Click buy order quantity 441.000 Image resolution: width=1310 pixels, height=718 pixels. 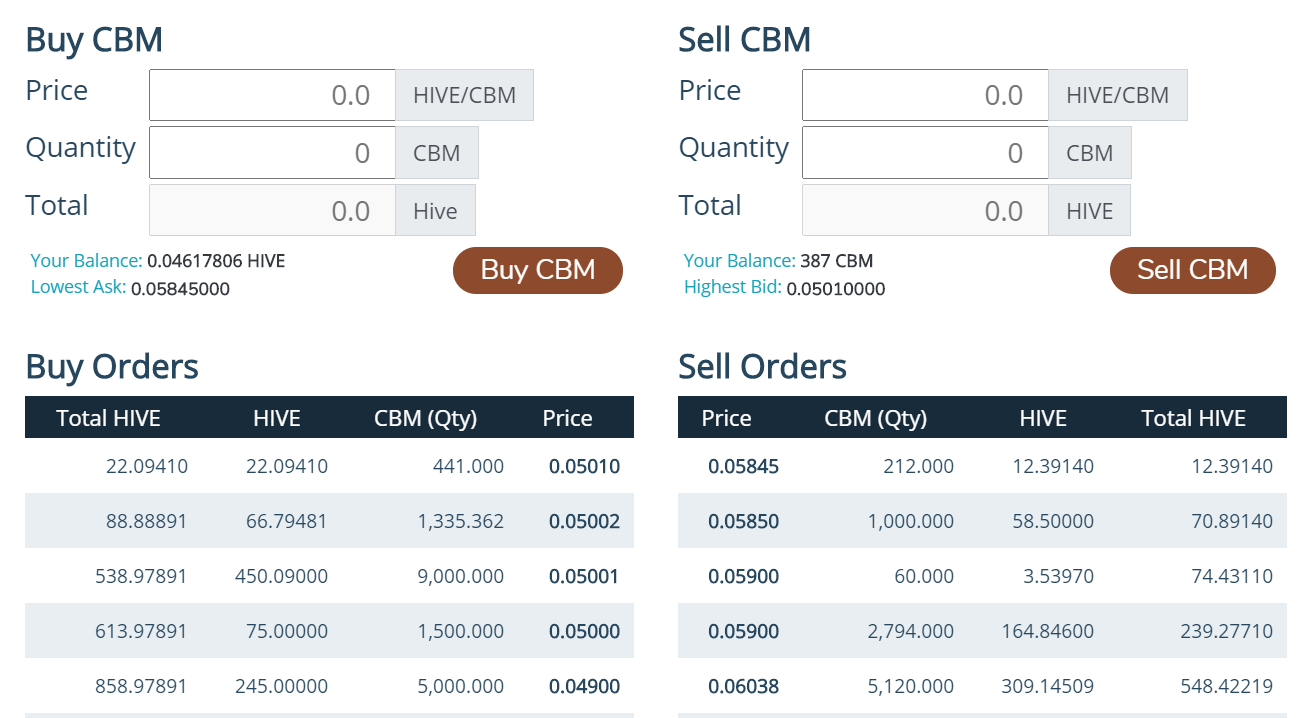[x=469, y=466]
